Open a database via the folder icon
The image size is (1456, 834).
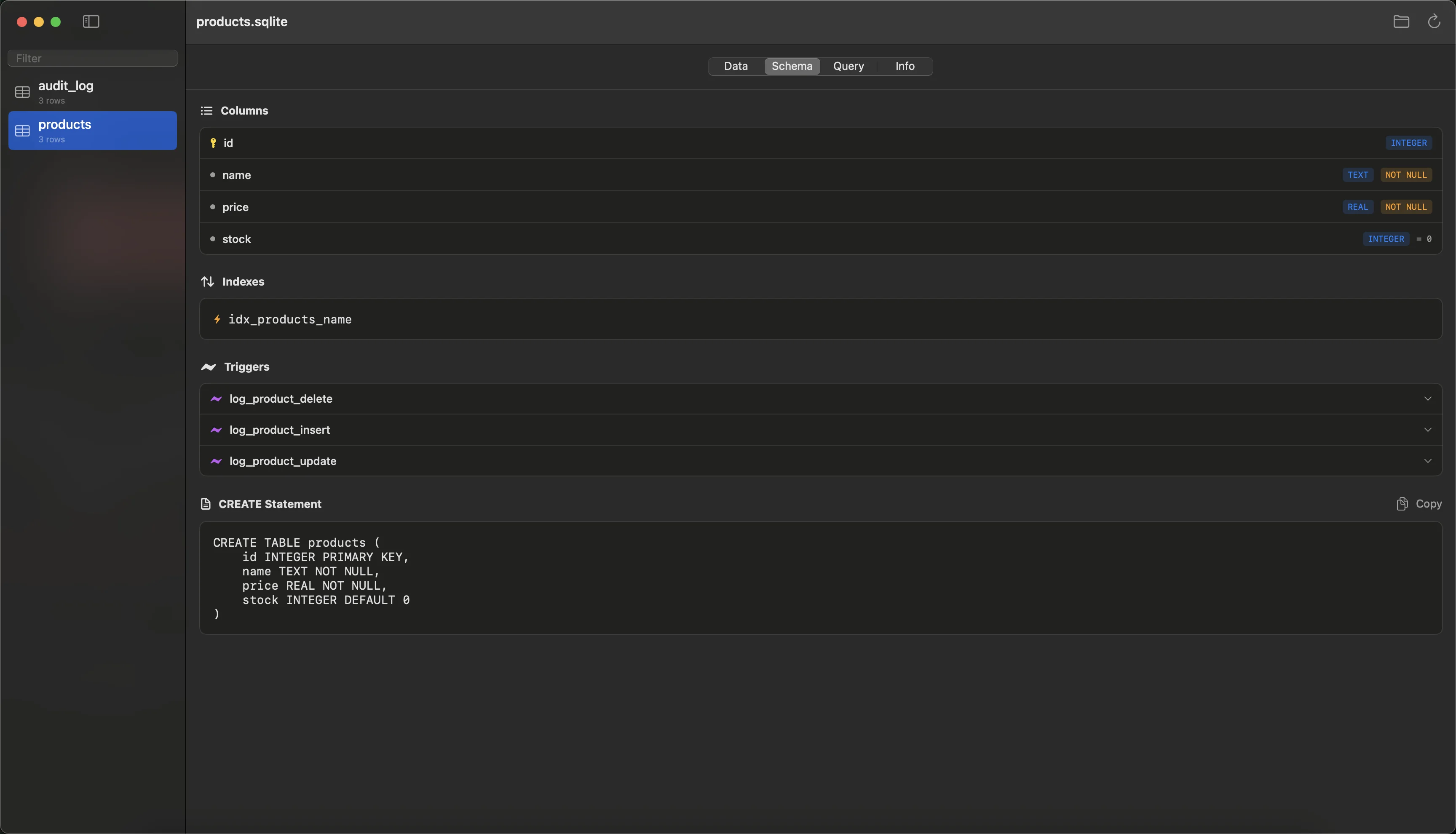[1401, 22]
